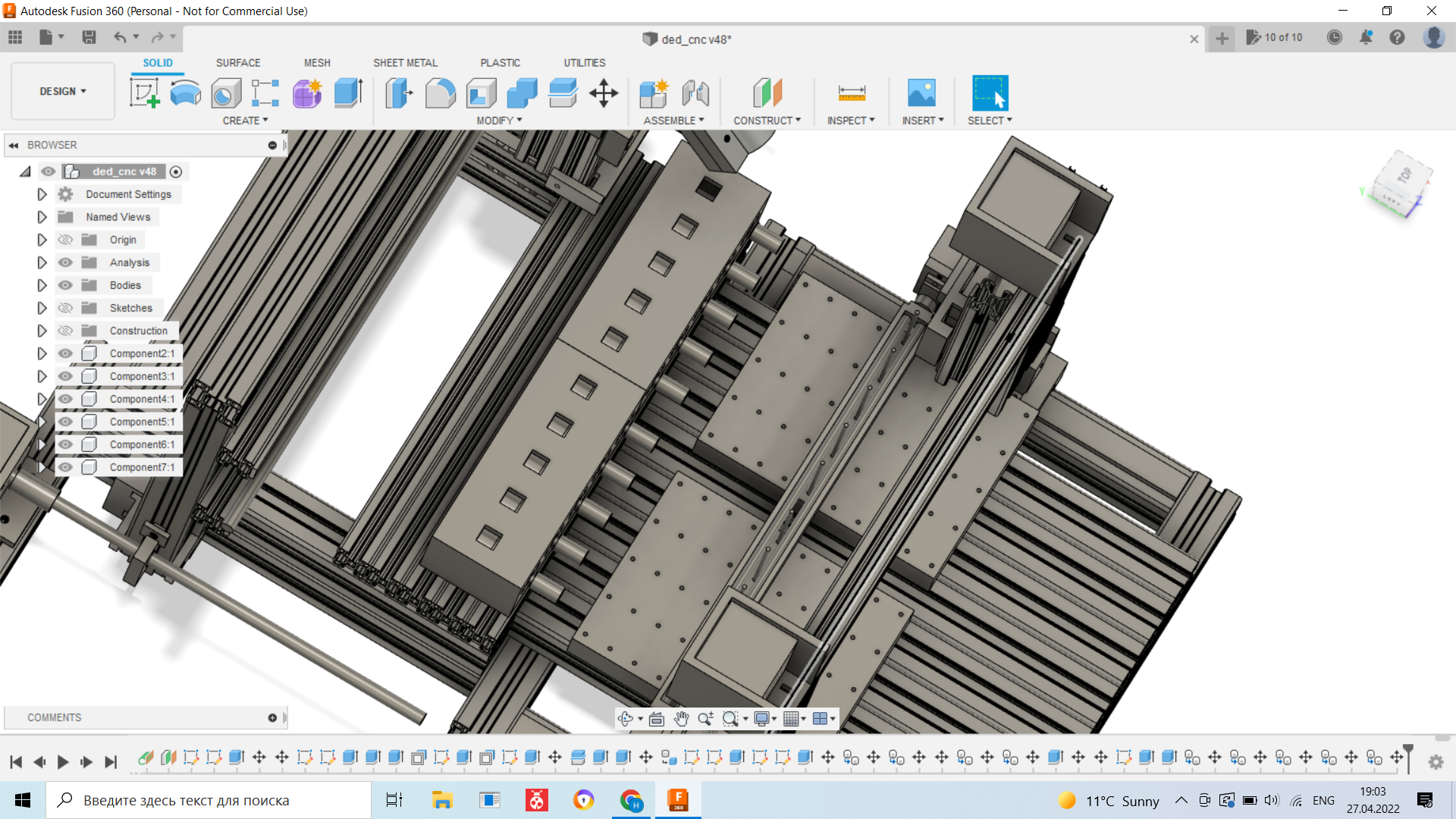Select the Create Sketch tool
The height and width of the screenshot is (819, 1456).
(x=144, y=93)
